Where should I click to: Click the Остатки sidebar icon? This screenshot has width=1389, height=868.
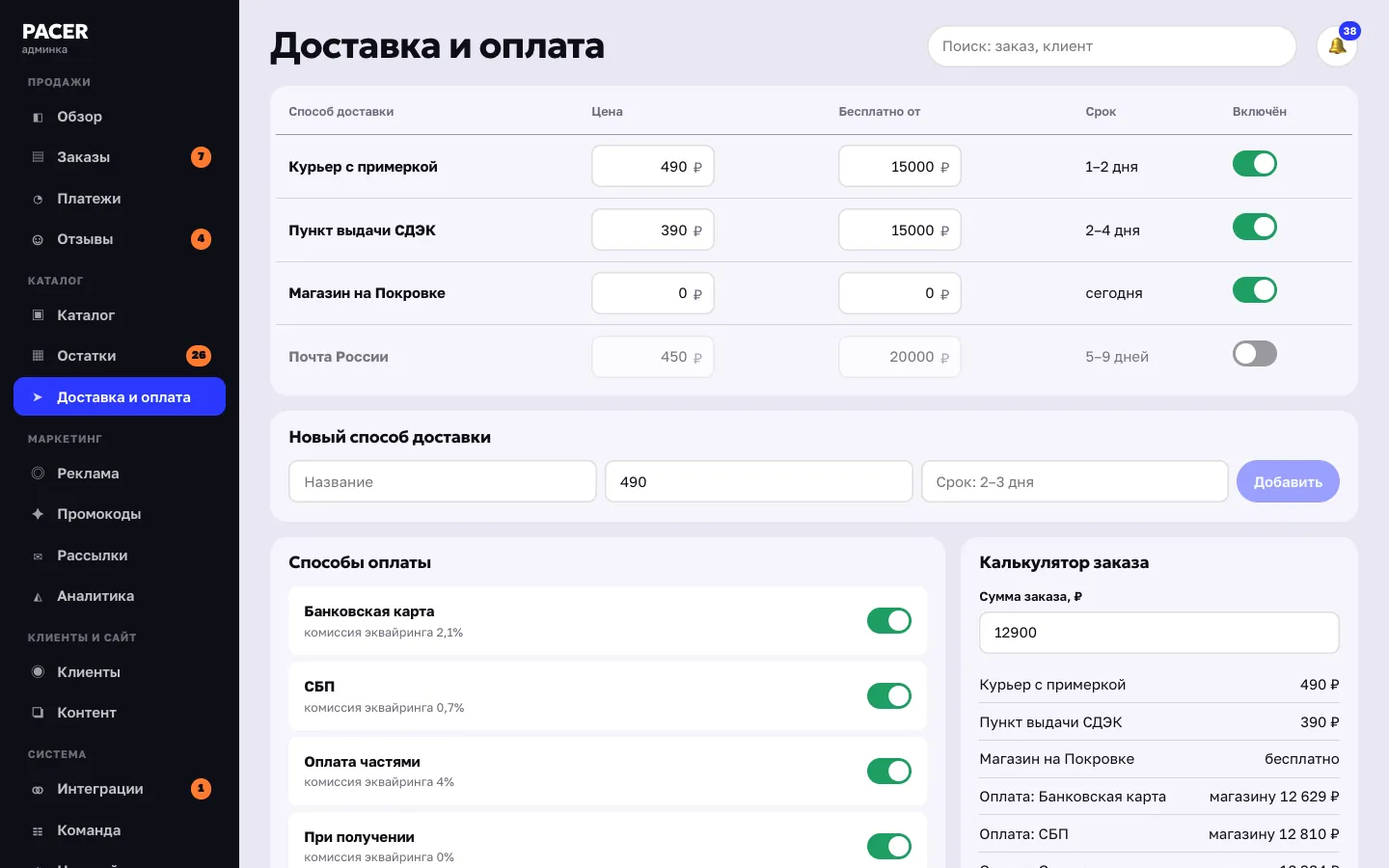coord(38,356)
